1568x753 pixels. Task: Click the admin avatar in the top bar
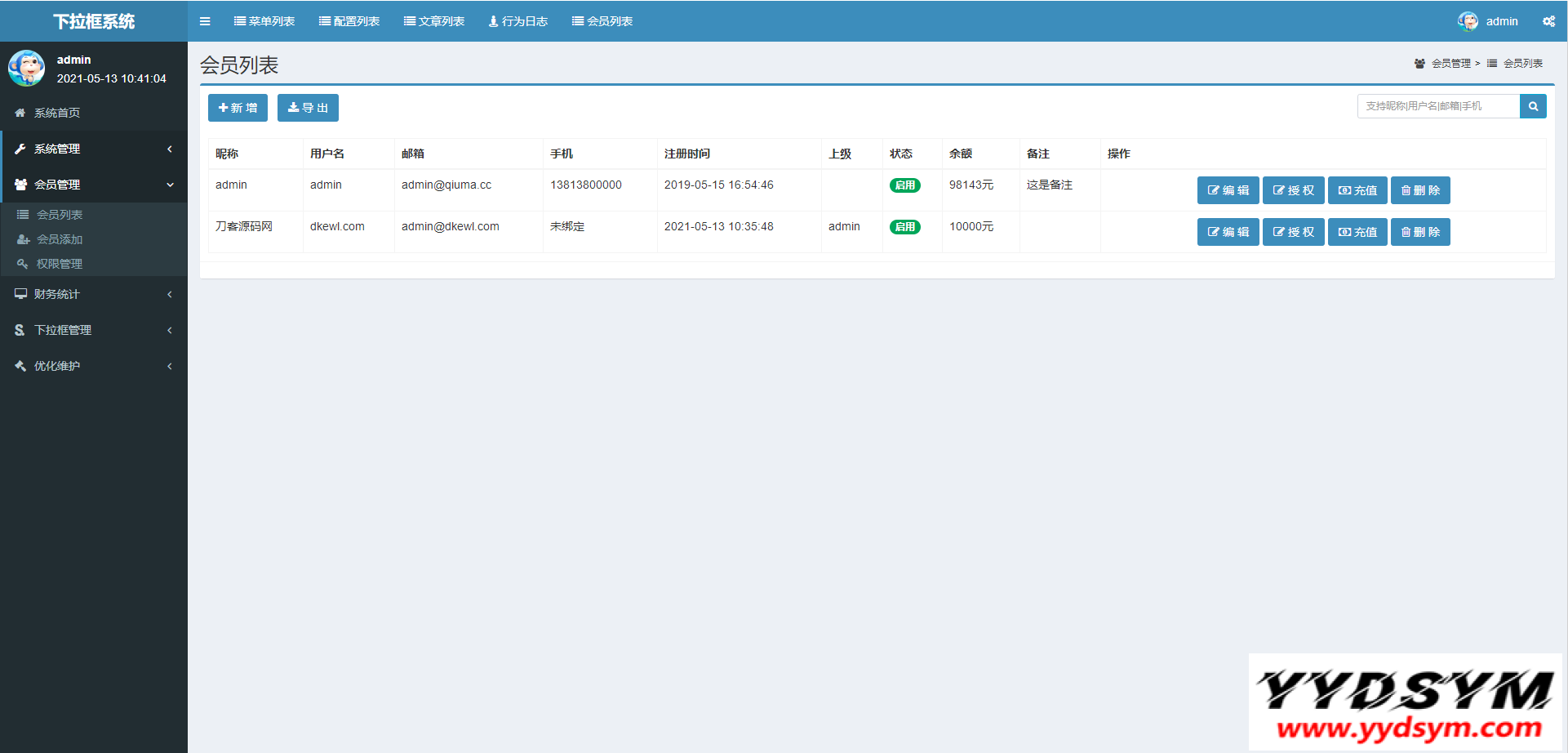pos(1468,21)
